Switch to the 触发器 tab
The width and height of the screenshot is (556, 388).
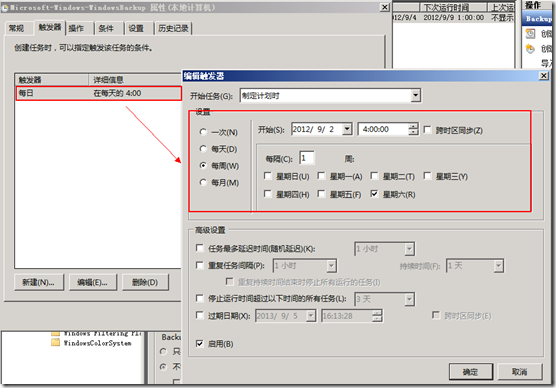50,27
